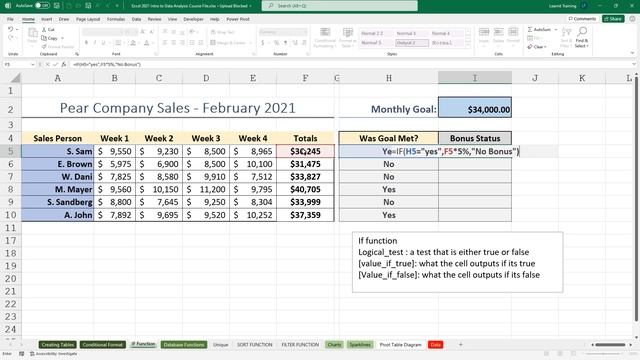640x360 pixels.
Task: Select the Normal 5 cell style
Action: tap(376, 43)
